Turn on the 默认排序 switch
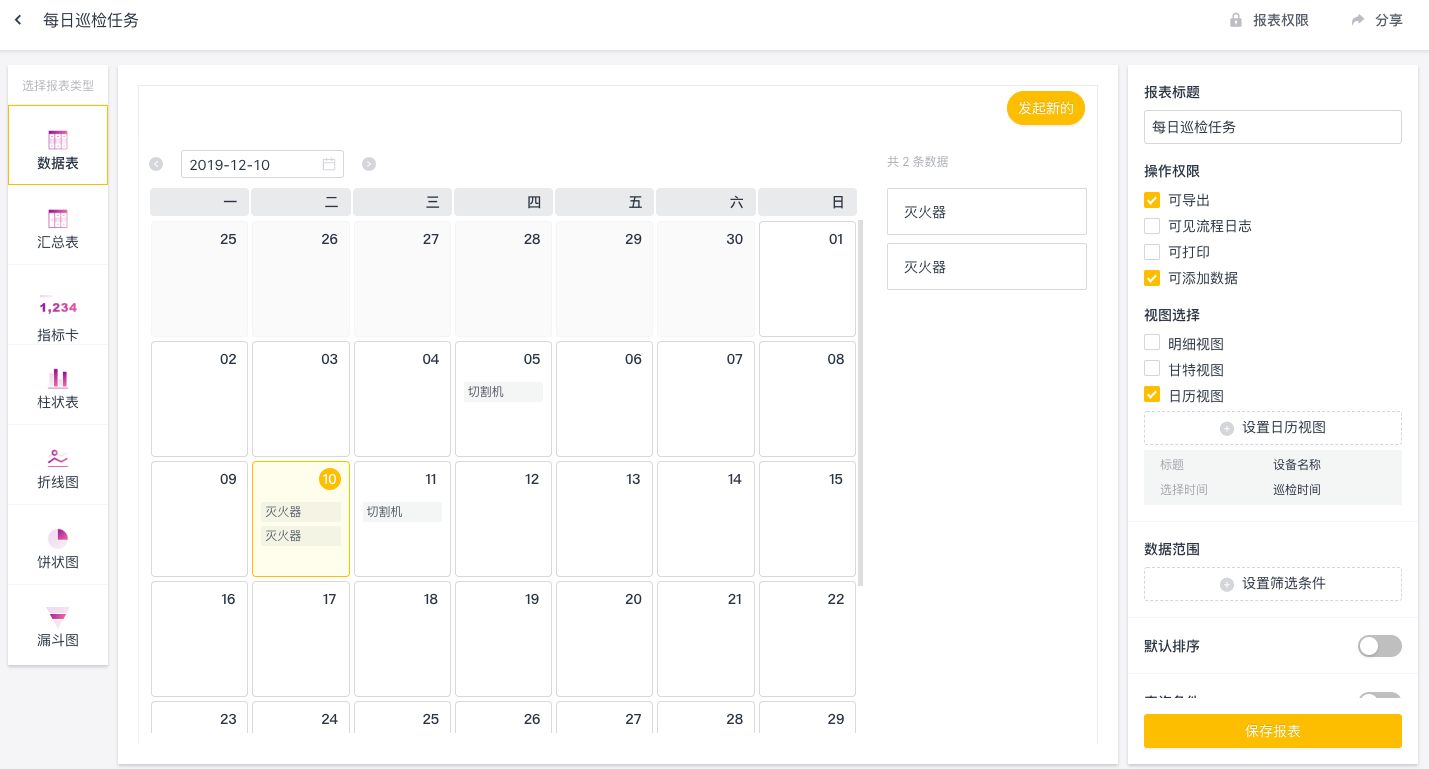Image resolution: width=1429 pixels, height=769 pixels. click(x=1379, y=646)
